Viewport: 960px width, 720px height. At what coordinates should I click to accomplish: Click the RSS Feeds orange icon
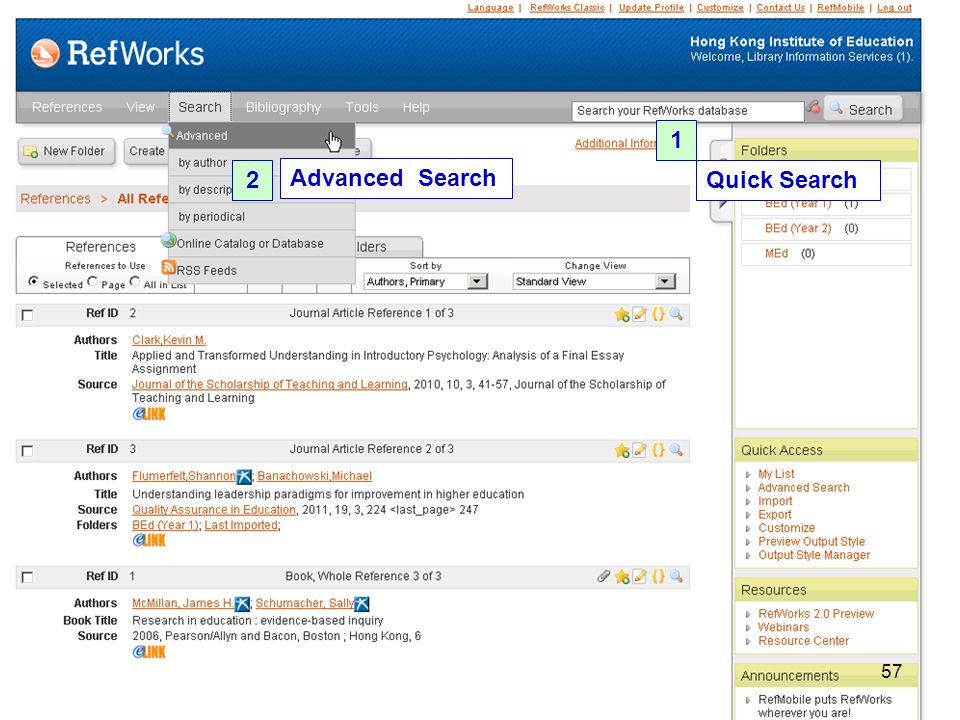pyautogui.click(x=168, y=268)
